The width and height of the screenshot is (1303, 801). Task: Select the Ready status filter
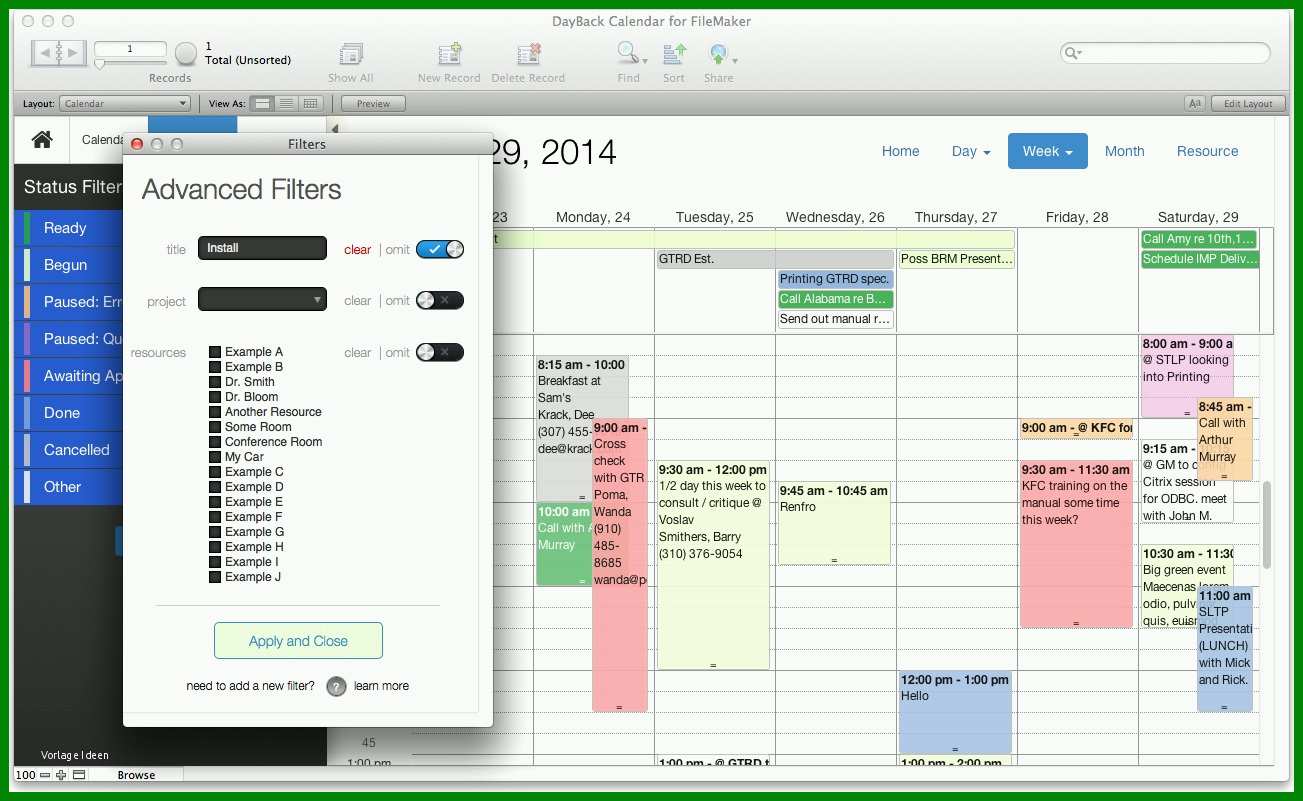tap(70, 228)
